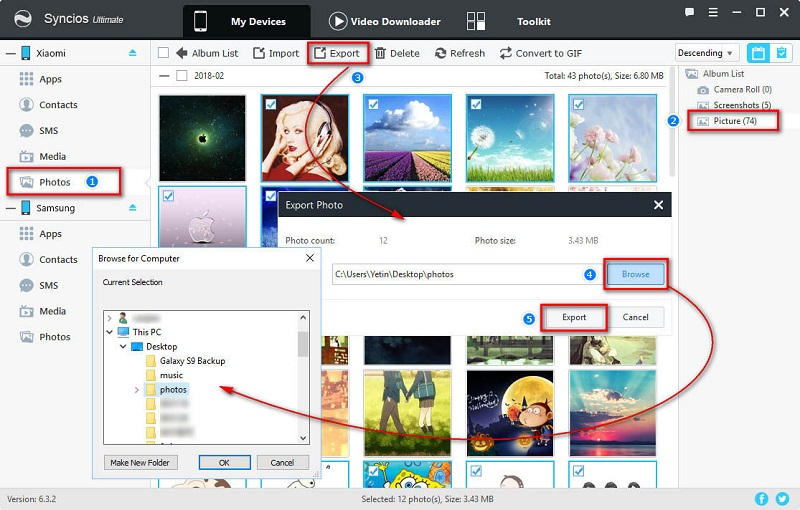
Task: Click the Export toolbar button
Action: click(x=337, y=53)
